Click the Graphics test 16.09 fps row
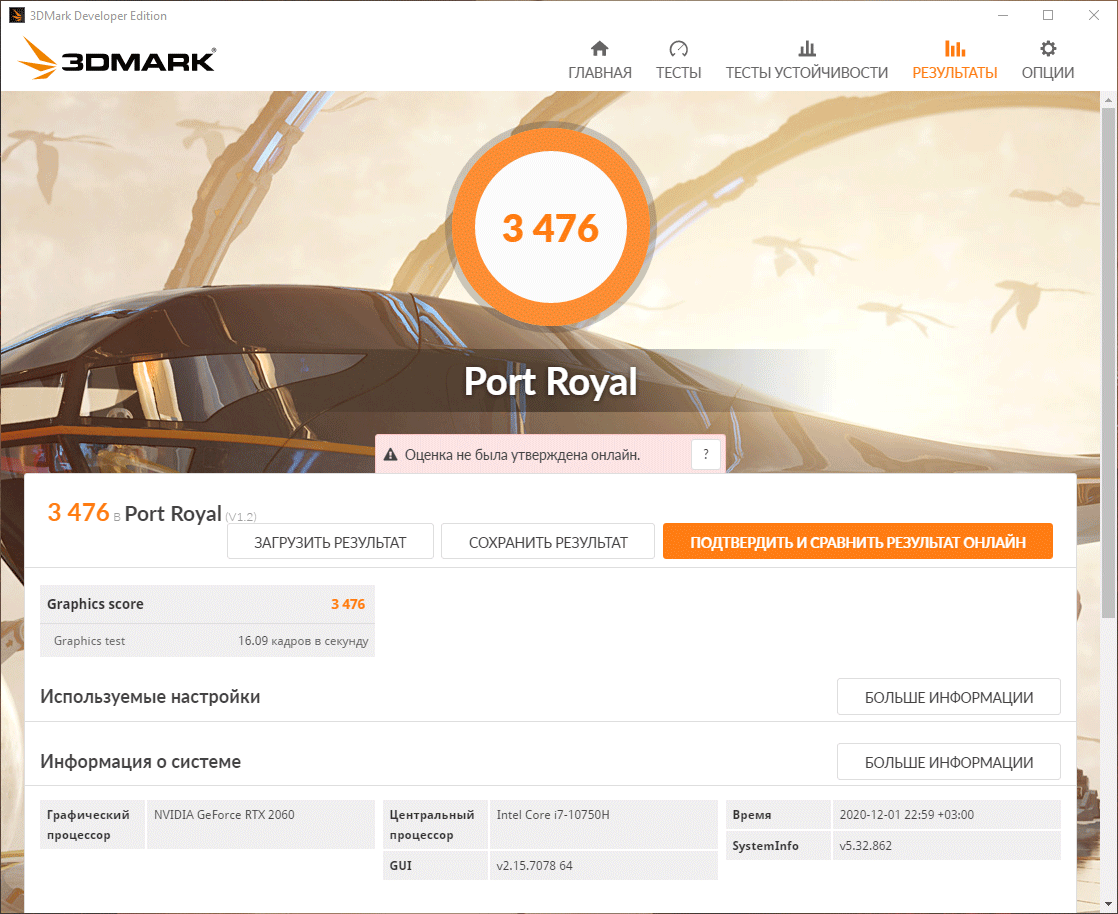 click(x=207, y=640)
